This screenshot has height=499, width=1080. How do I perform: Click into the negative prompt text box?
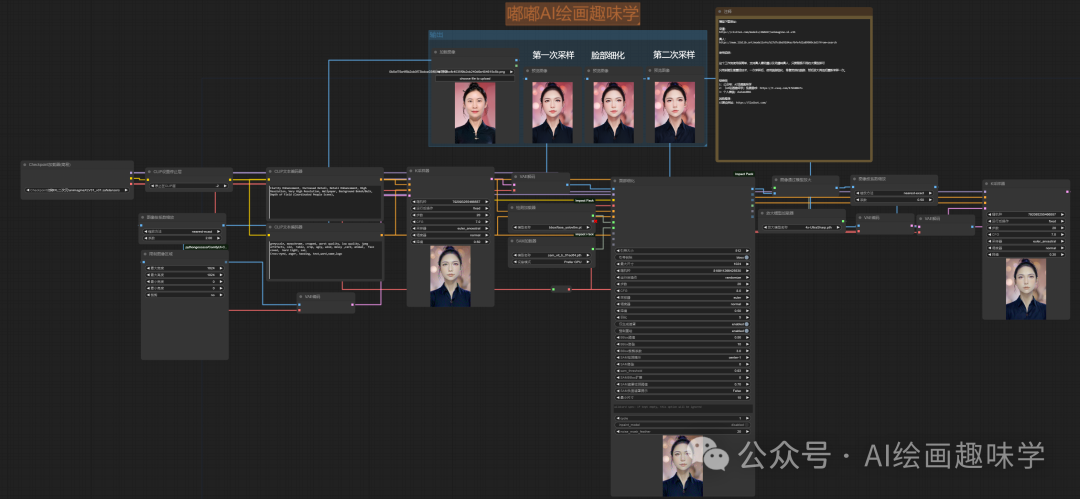click(324, 259)
